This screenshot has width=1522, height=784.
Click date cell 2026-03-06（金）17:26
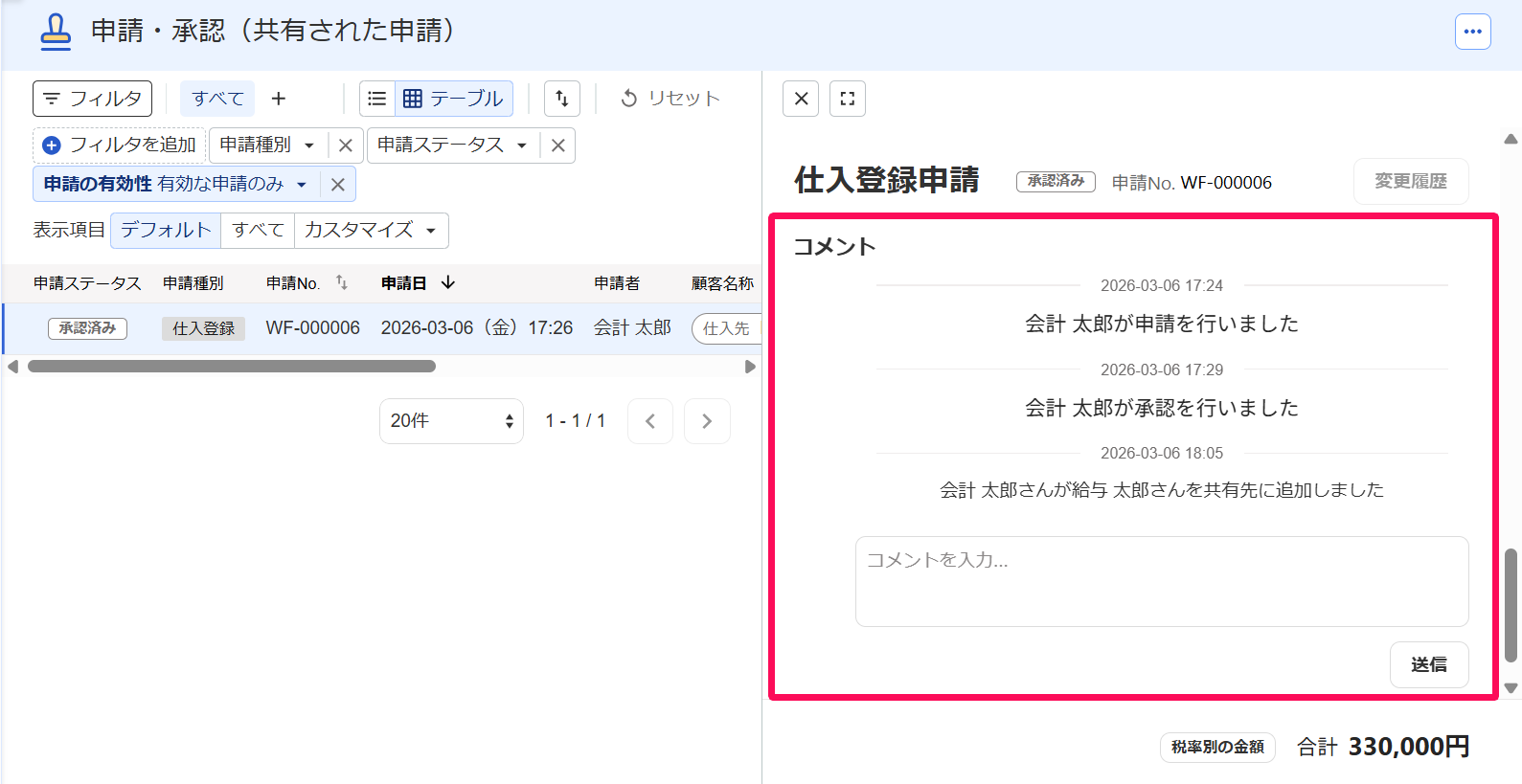pos(477,328)
